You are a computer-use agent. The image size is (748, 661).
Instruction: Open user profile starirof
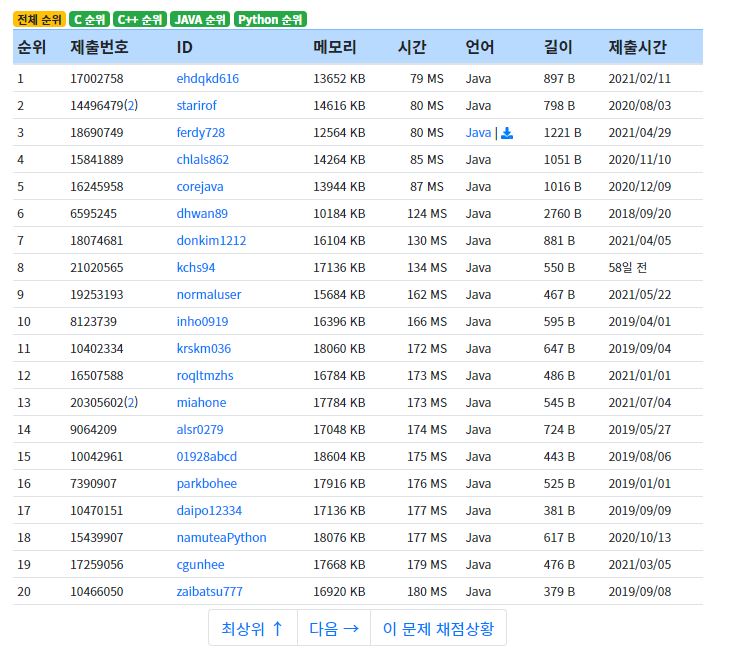coord(197,106)
